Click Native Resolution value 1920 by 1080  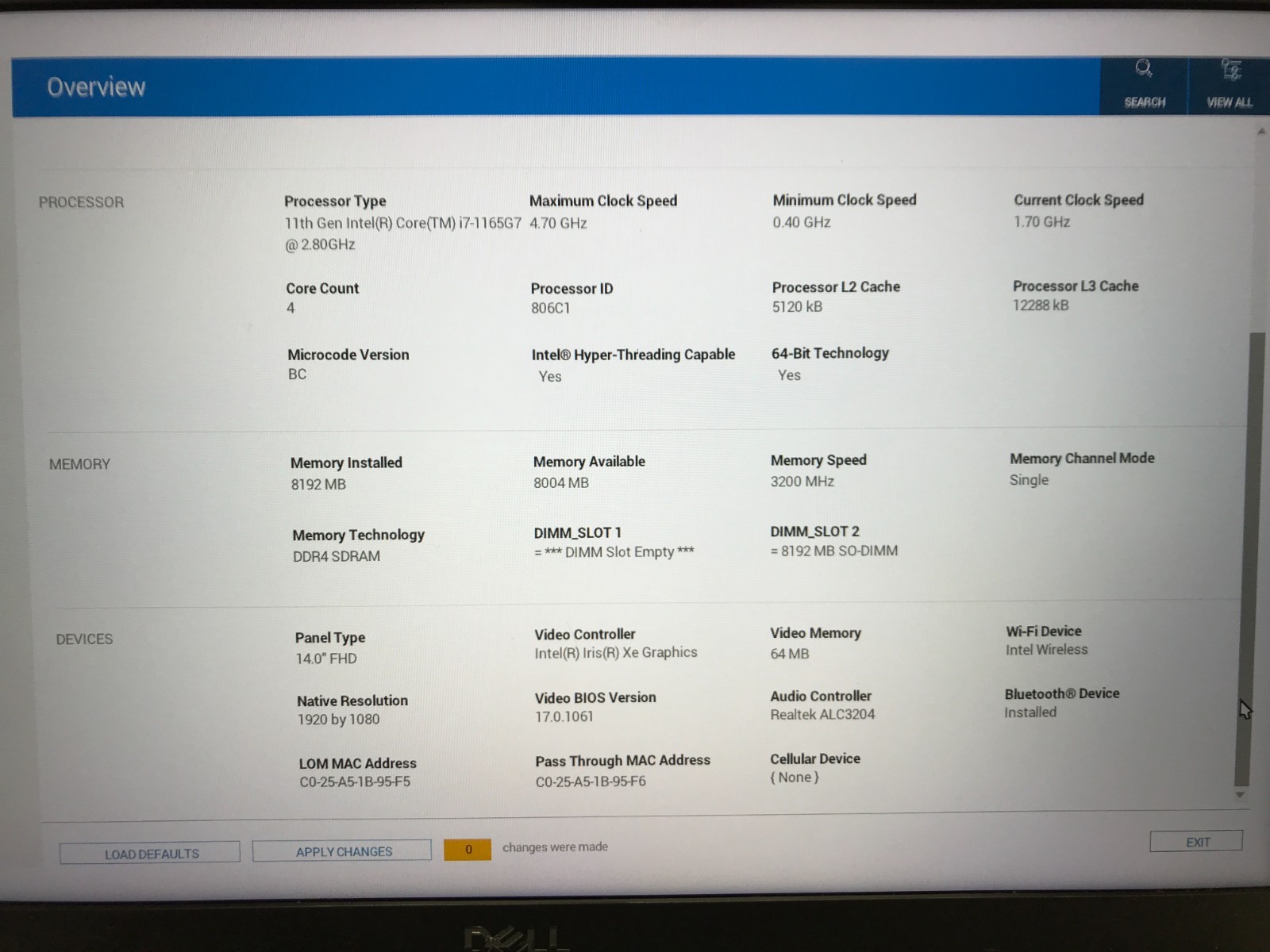point(338,720)
